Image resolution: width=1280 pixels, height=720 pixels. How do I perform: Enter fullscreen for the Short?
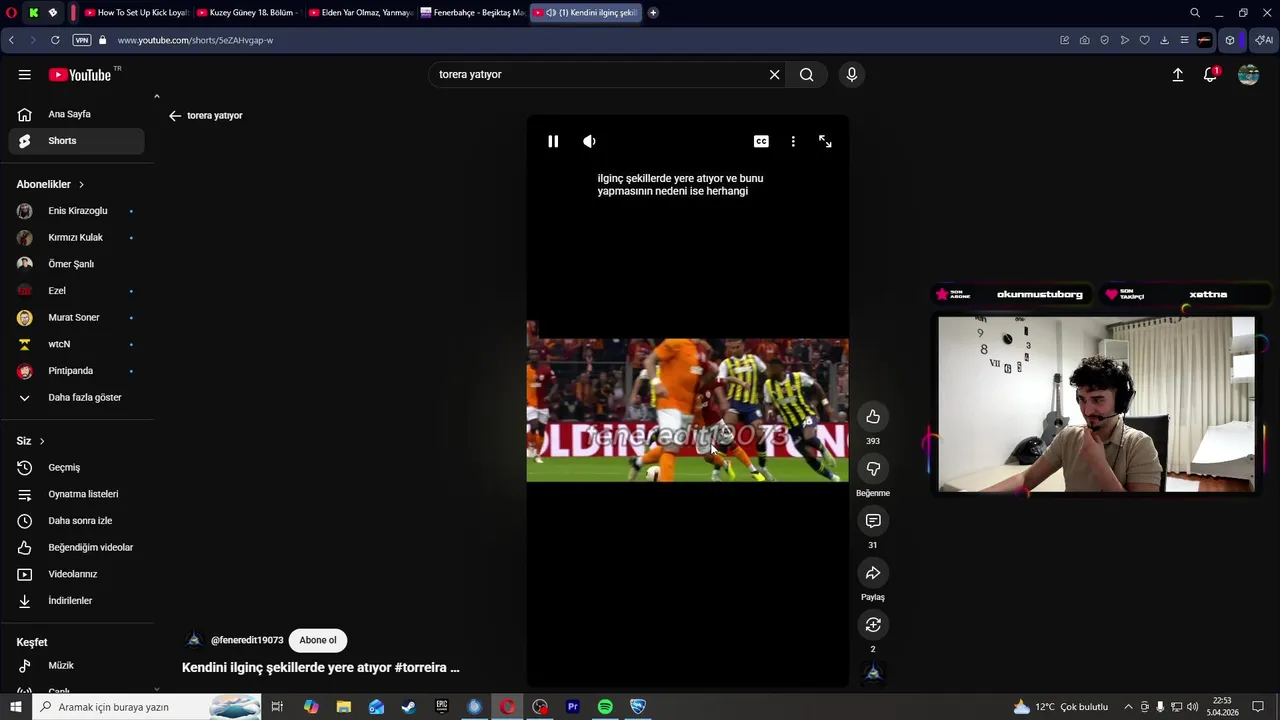coord(825,141)
